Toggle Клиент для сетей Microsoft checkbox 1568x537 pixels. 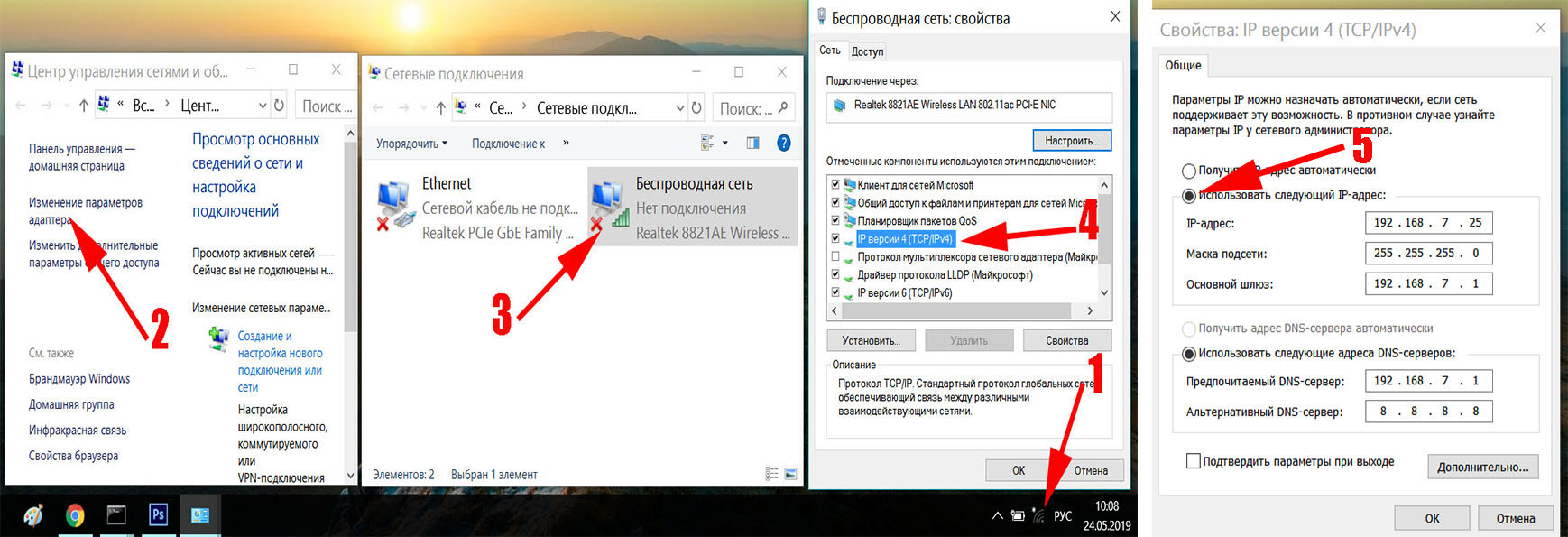click(835, 184)
